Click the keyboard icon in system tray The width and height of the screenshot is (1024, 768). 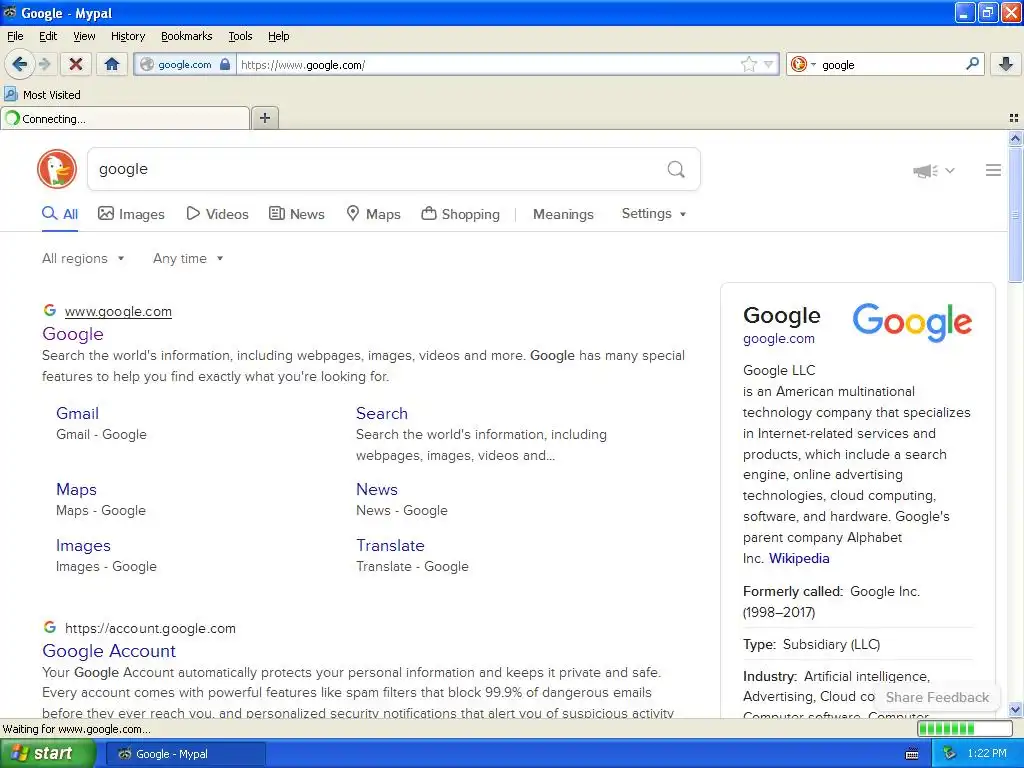912,754
